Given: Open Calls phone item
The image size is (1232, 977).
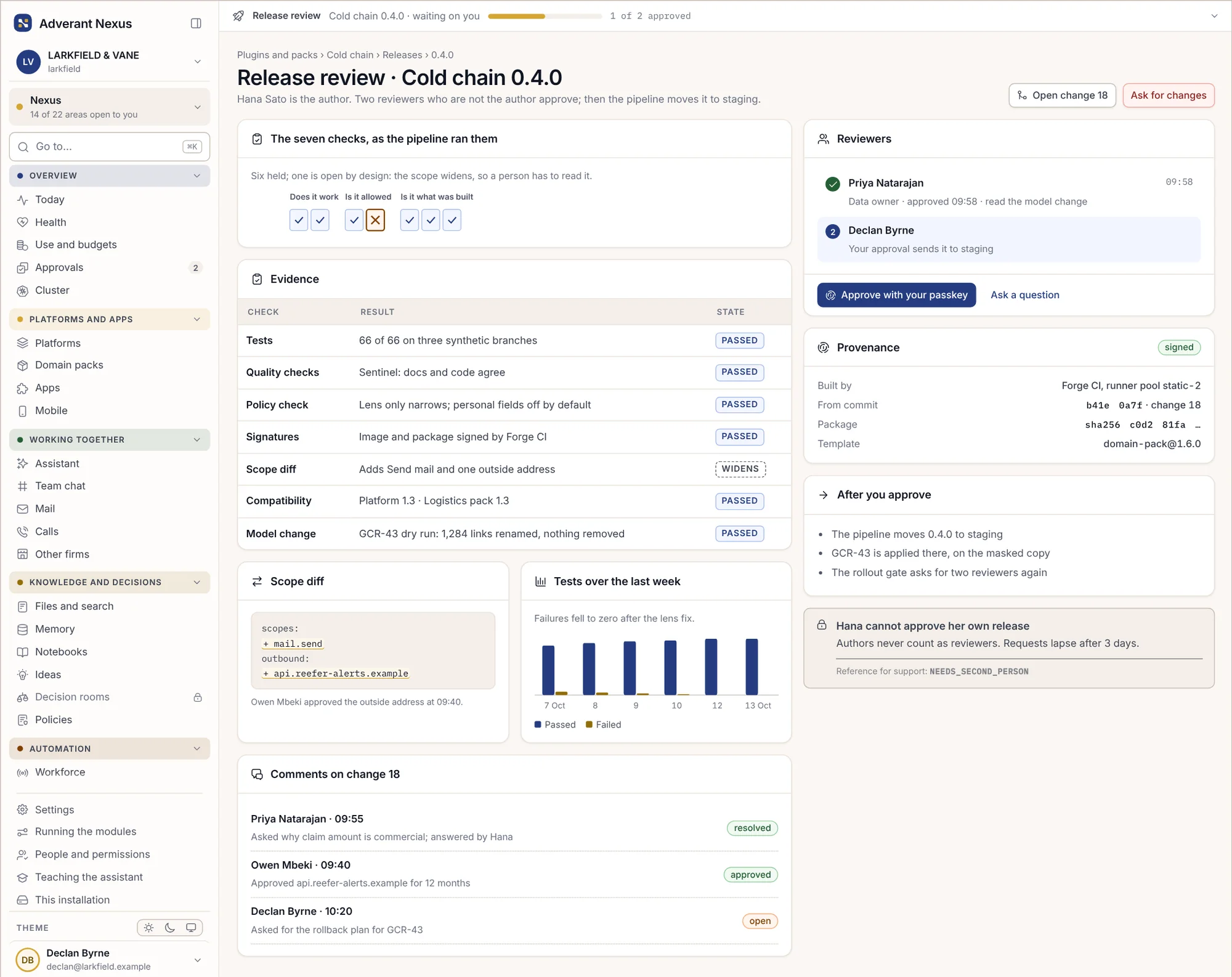Looking at the screenshot, I should coord(110,532).
